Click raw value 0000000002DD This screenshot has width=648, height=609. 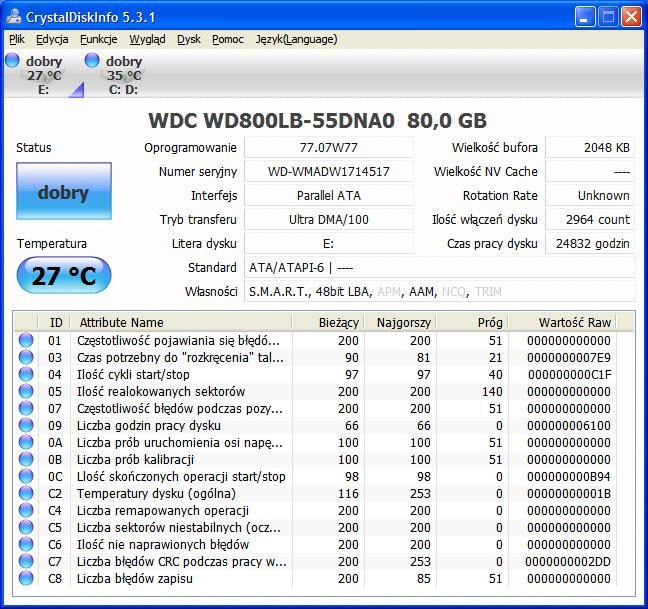click(x=568, y=561)
